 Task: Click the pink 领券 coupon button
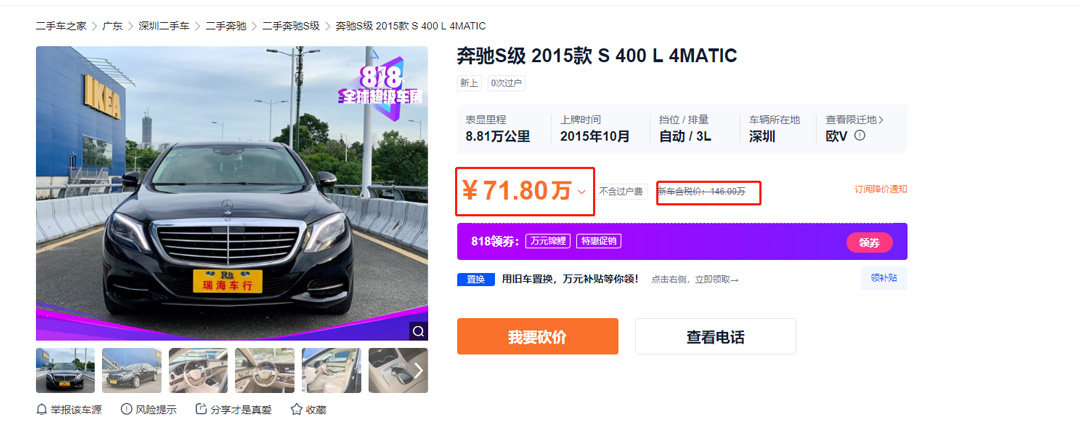pos(869,242)
